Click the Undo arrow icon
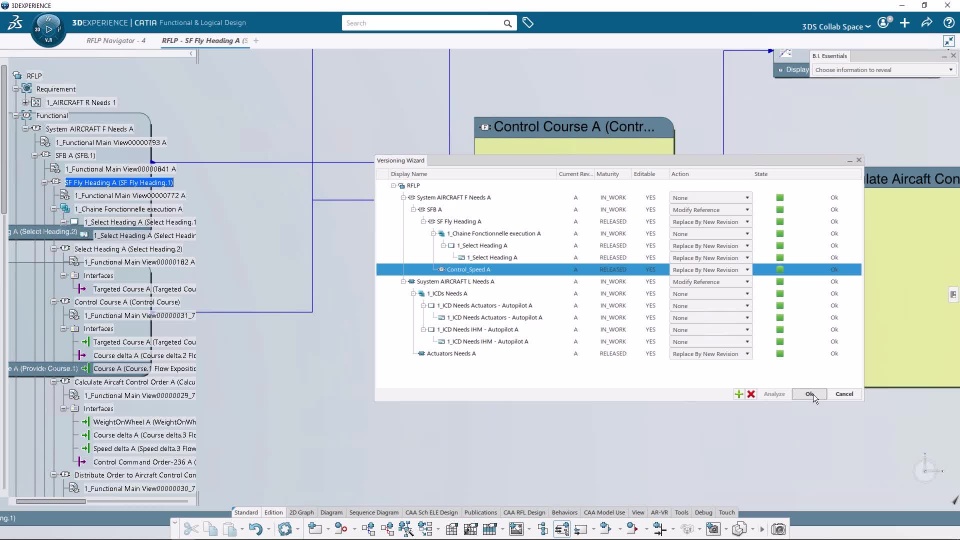960x540 pixels. point(255,528)
